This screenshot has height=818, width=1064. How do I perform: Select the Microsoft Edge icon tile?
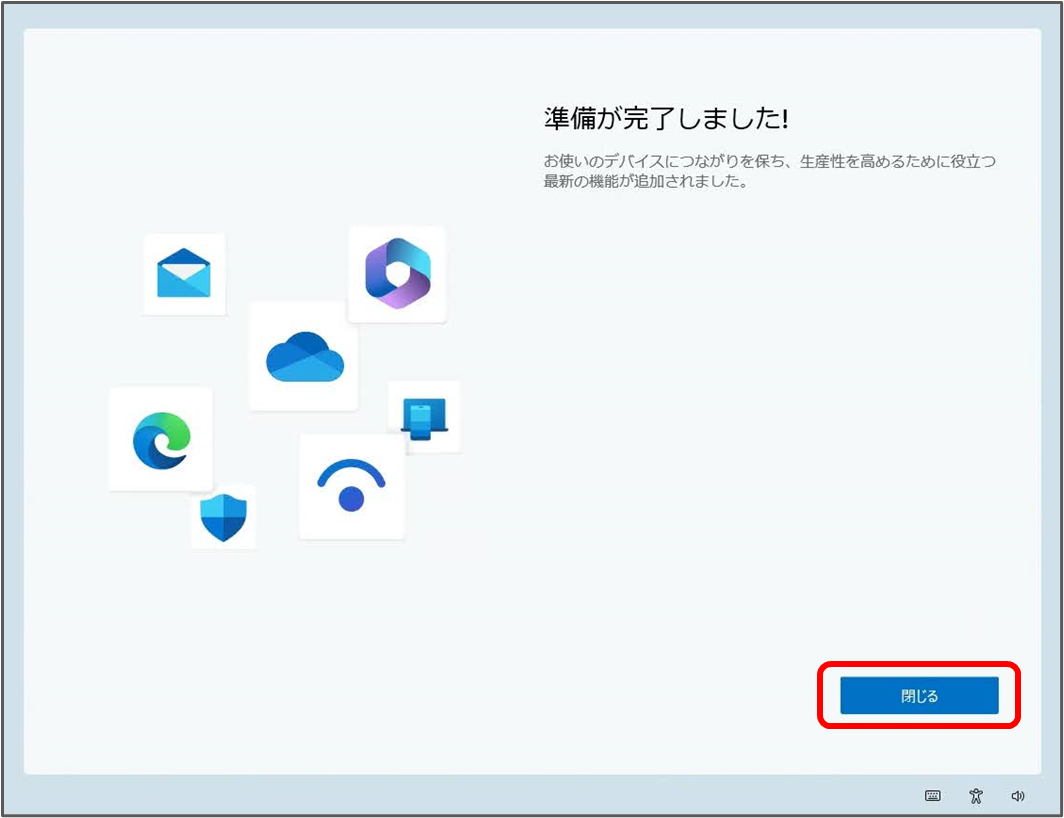[162, 439]
